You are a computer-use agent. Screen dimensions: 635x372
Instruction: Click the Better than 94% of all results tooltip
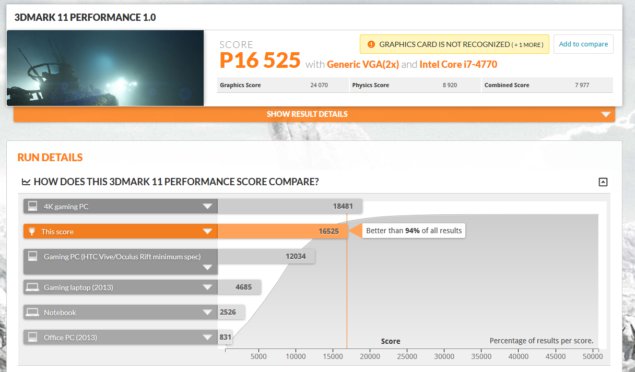(x=413, y=231)
